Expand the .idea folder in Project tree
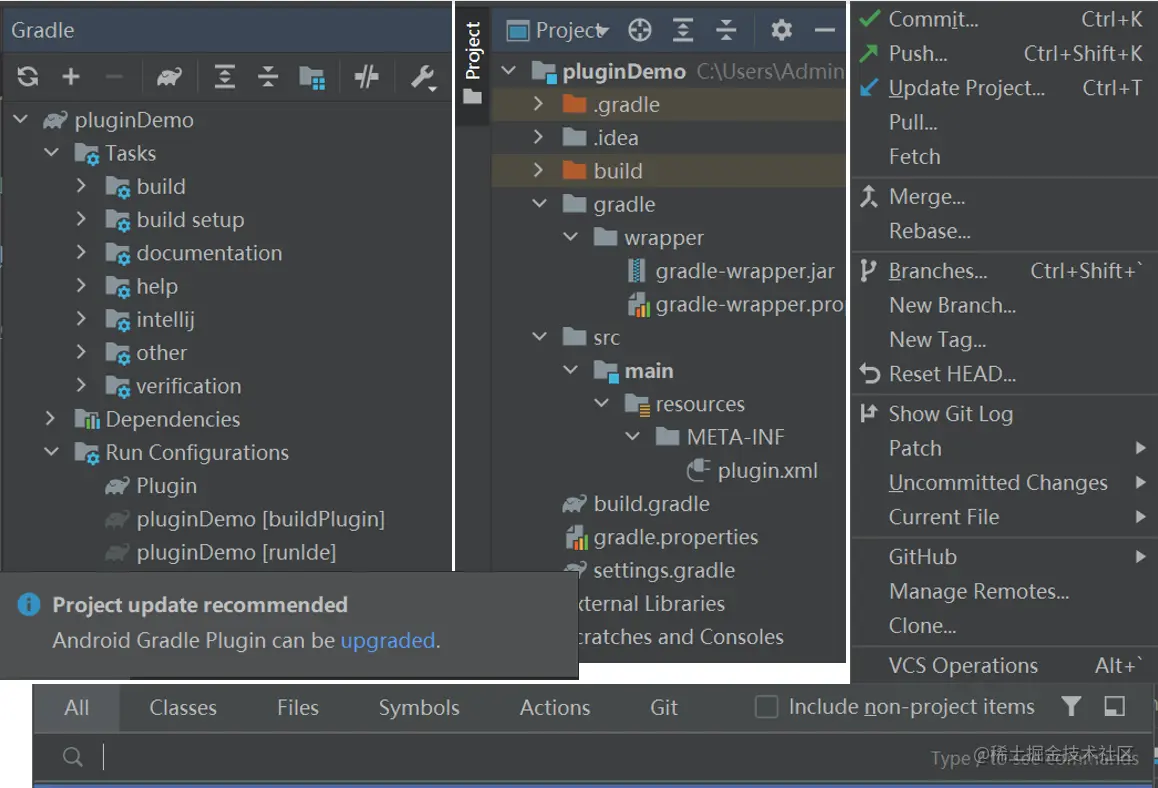 (x=538, y=137)
